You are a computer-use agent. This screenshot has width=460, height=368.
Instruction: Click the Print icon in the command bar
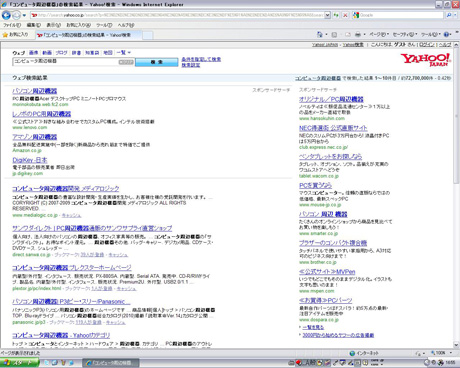pos(358,34)
